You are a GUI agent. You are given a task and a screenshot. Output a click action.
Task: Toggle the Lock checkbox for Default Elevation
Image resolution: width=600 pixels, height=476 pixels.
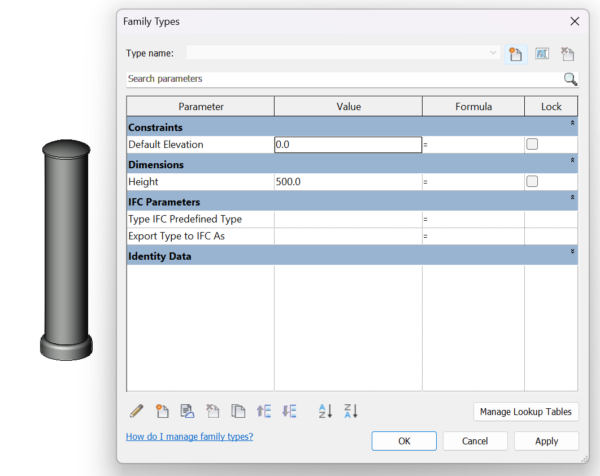[x=532, y=144]
